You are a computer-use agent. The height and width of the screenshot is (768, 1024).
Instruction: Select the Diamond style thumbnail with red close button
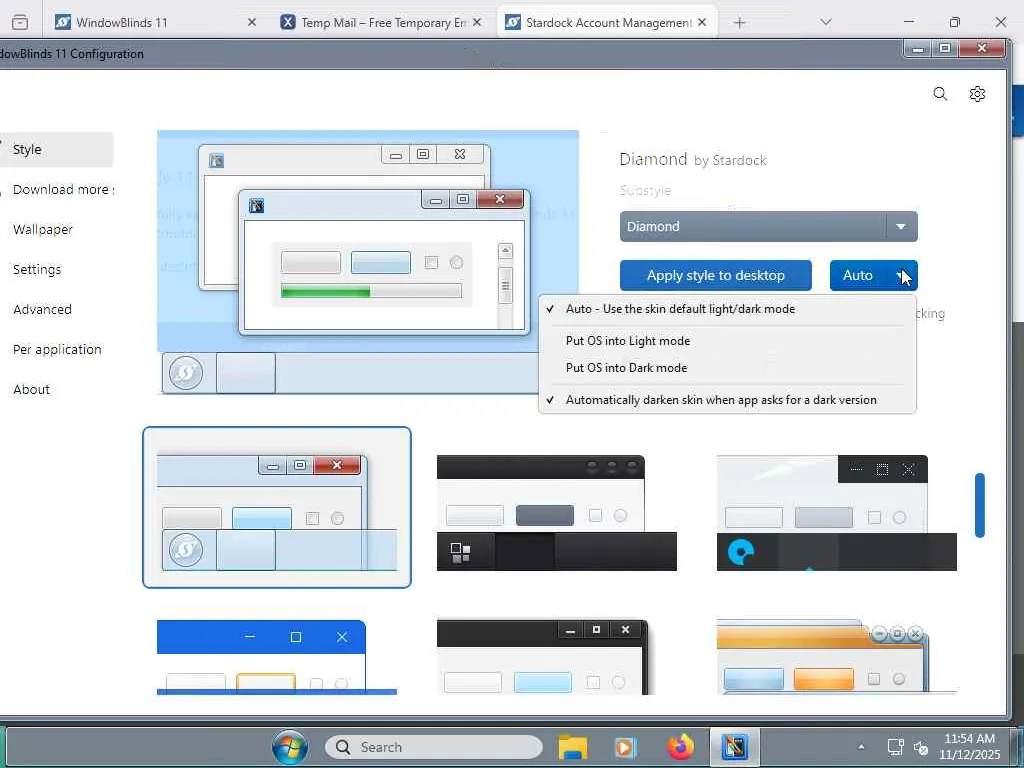(277, 507)
